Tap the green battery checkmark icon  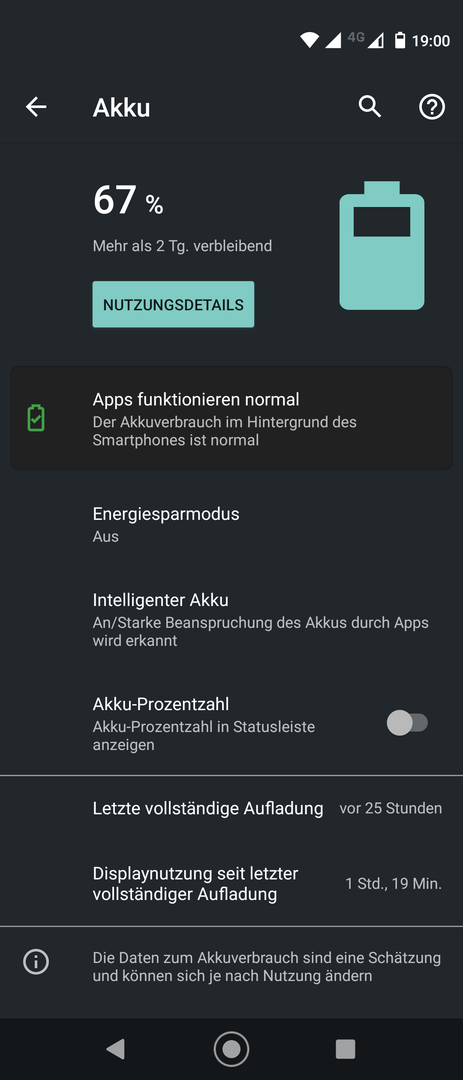pos(36,418)
